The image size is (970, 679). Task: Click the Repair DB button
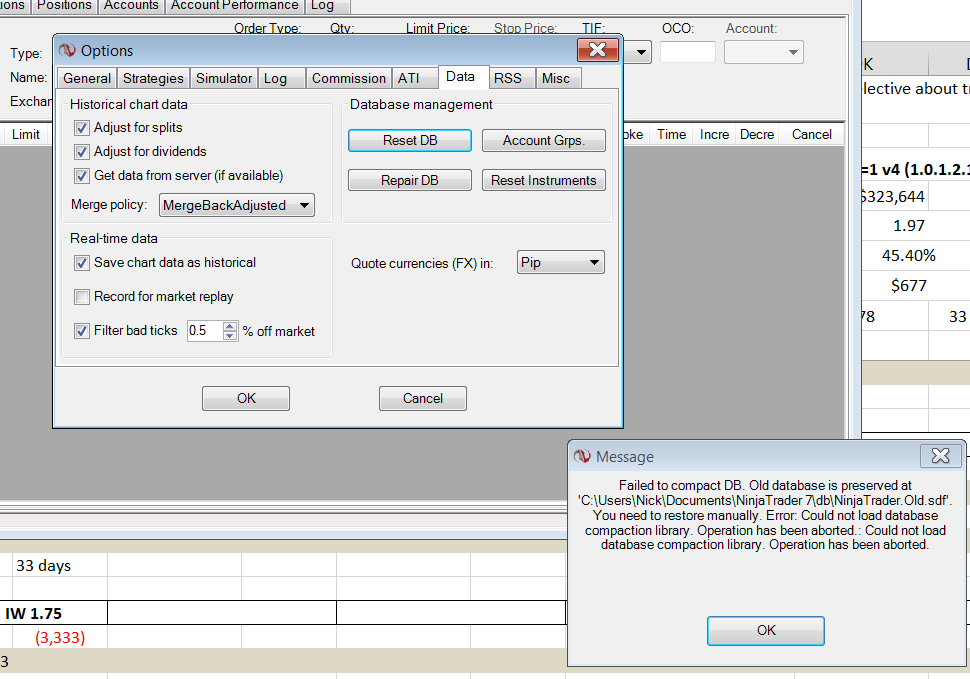tap(410, 181)
